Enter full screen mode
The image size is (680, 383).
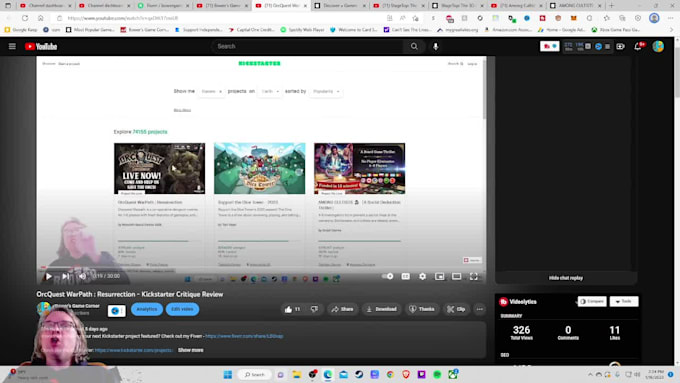[474, 276]
